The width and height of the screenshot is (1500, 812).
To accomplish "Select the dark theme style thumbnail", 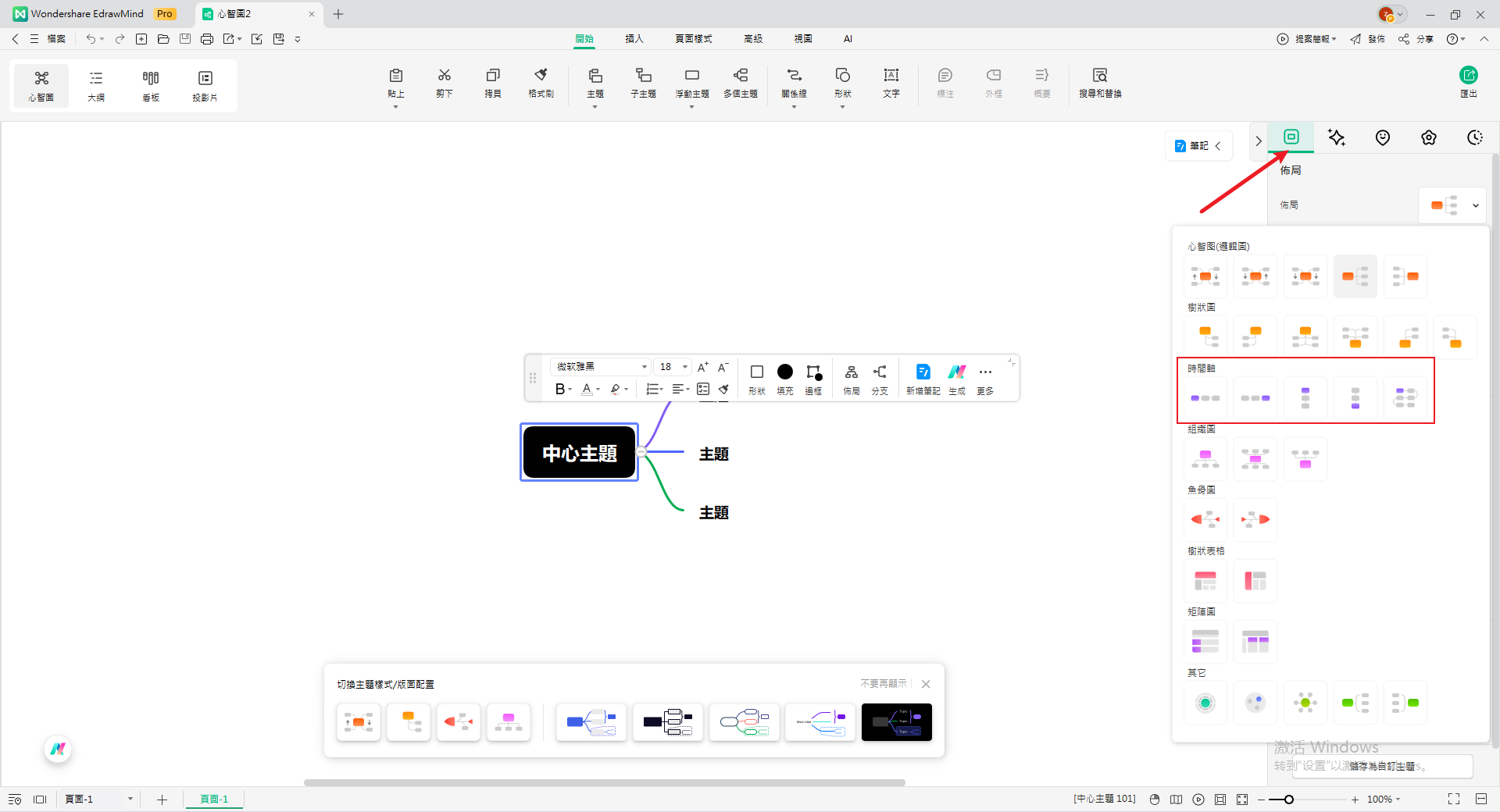I will click(x=896, y=722).
